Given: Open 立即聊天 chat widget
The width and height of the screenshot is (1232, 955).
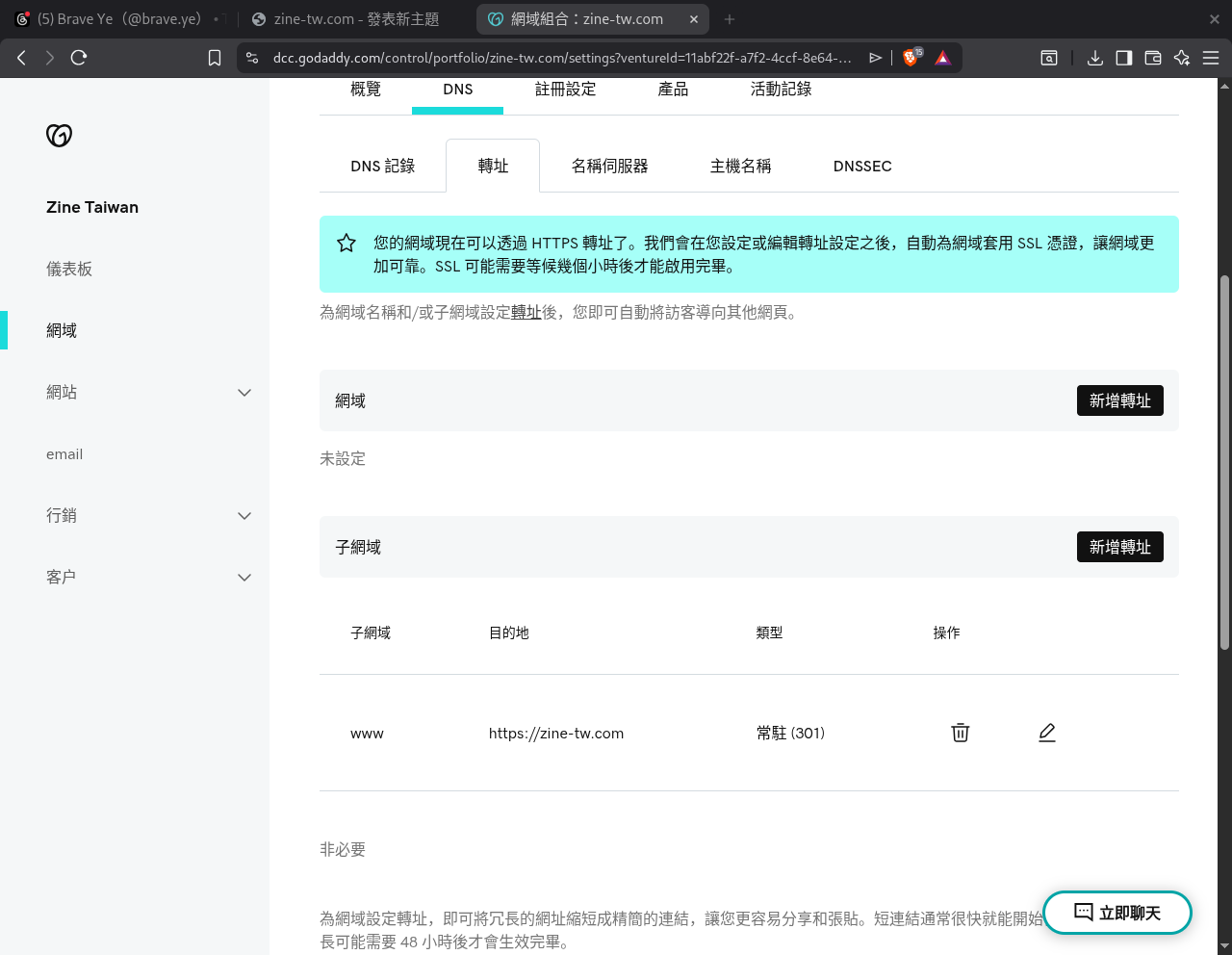Looking at the screenshot, I should tap(1116, 913).
